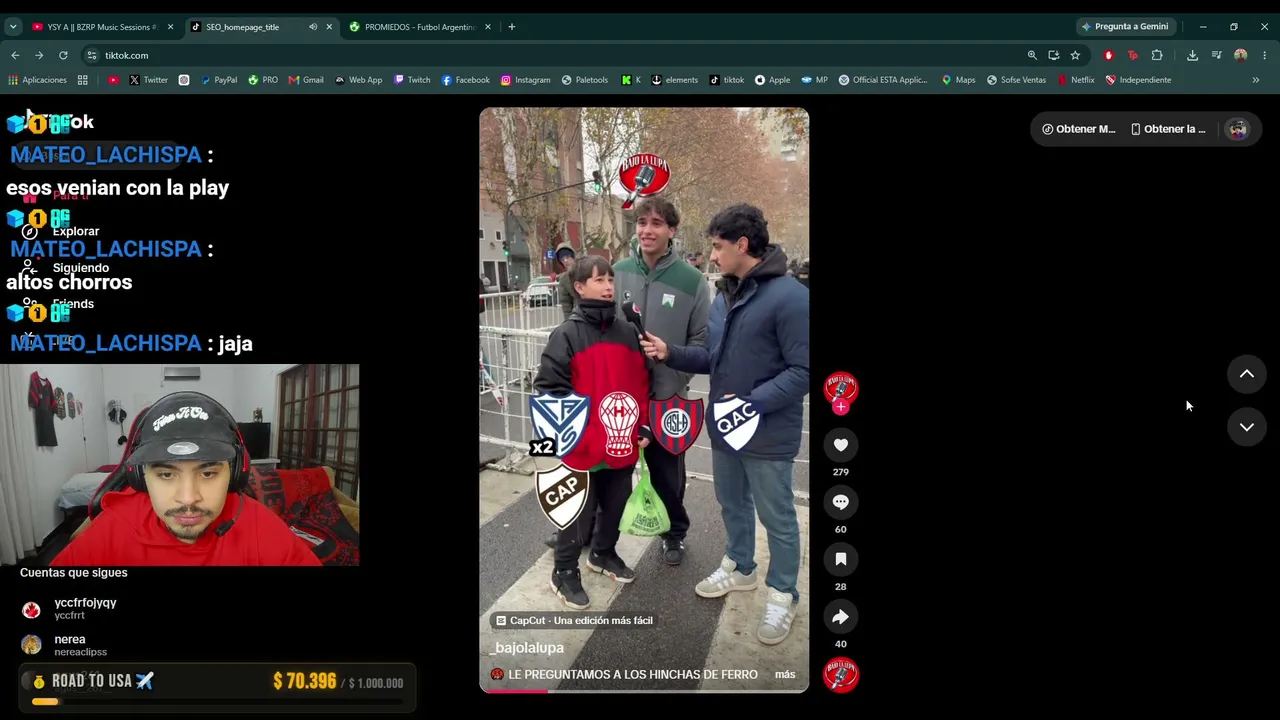Open the Sofse Ventas bookmark

click(x=1016, y=80)
